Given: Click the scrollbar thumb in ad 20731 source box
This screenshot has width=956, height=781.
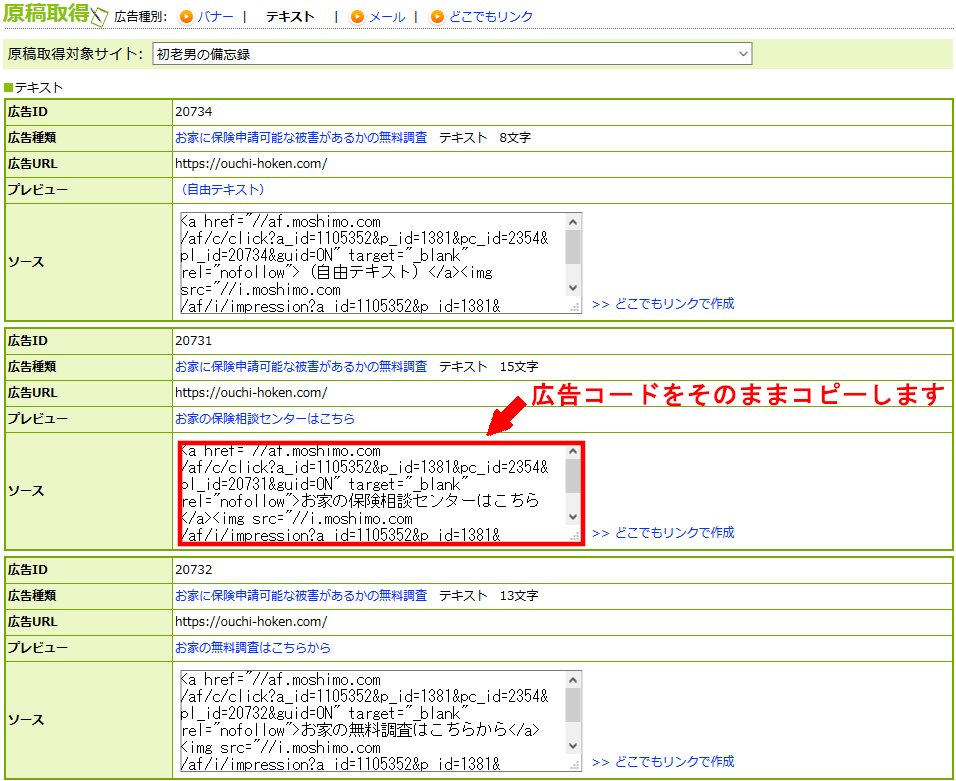Looking at the screenshot, I should pos(573,476).
